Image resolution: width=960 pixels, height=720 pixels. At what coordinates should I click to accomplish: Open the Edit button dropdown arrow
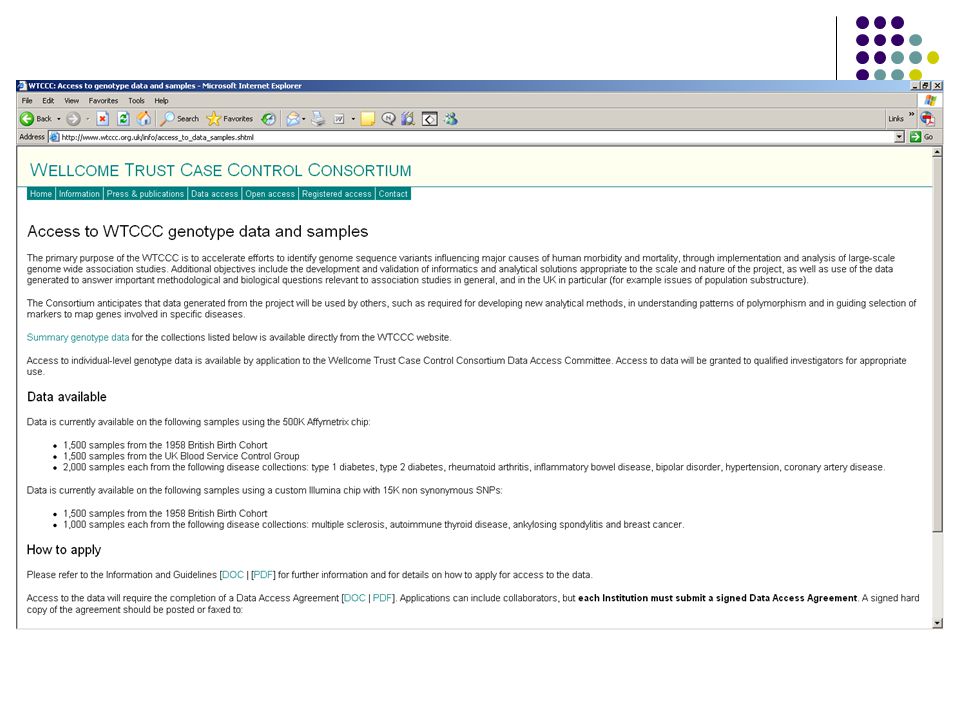pos(353,119)
